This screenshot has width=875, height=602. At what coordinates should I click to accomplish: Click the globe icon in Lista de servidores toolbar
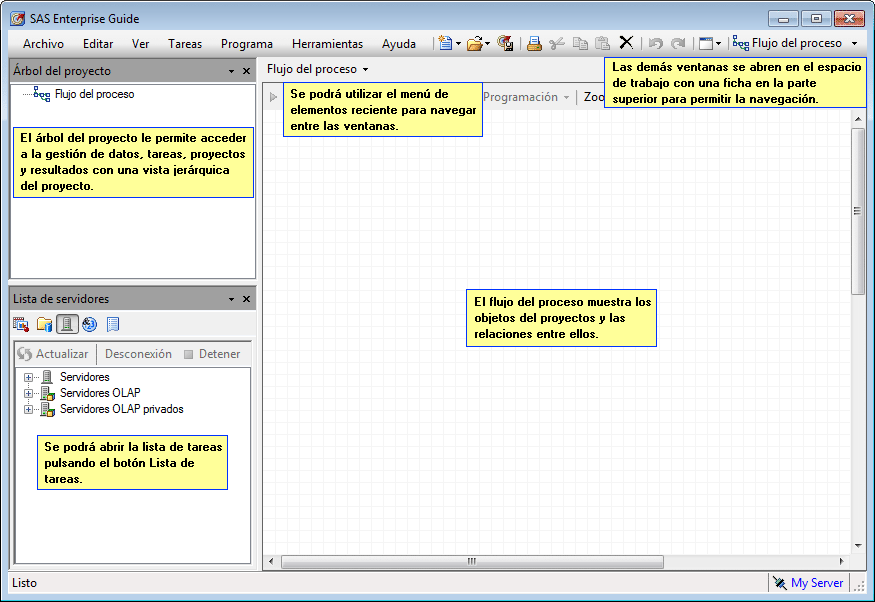(x=88, y=324)
